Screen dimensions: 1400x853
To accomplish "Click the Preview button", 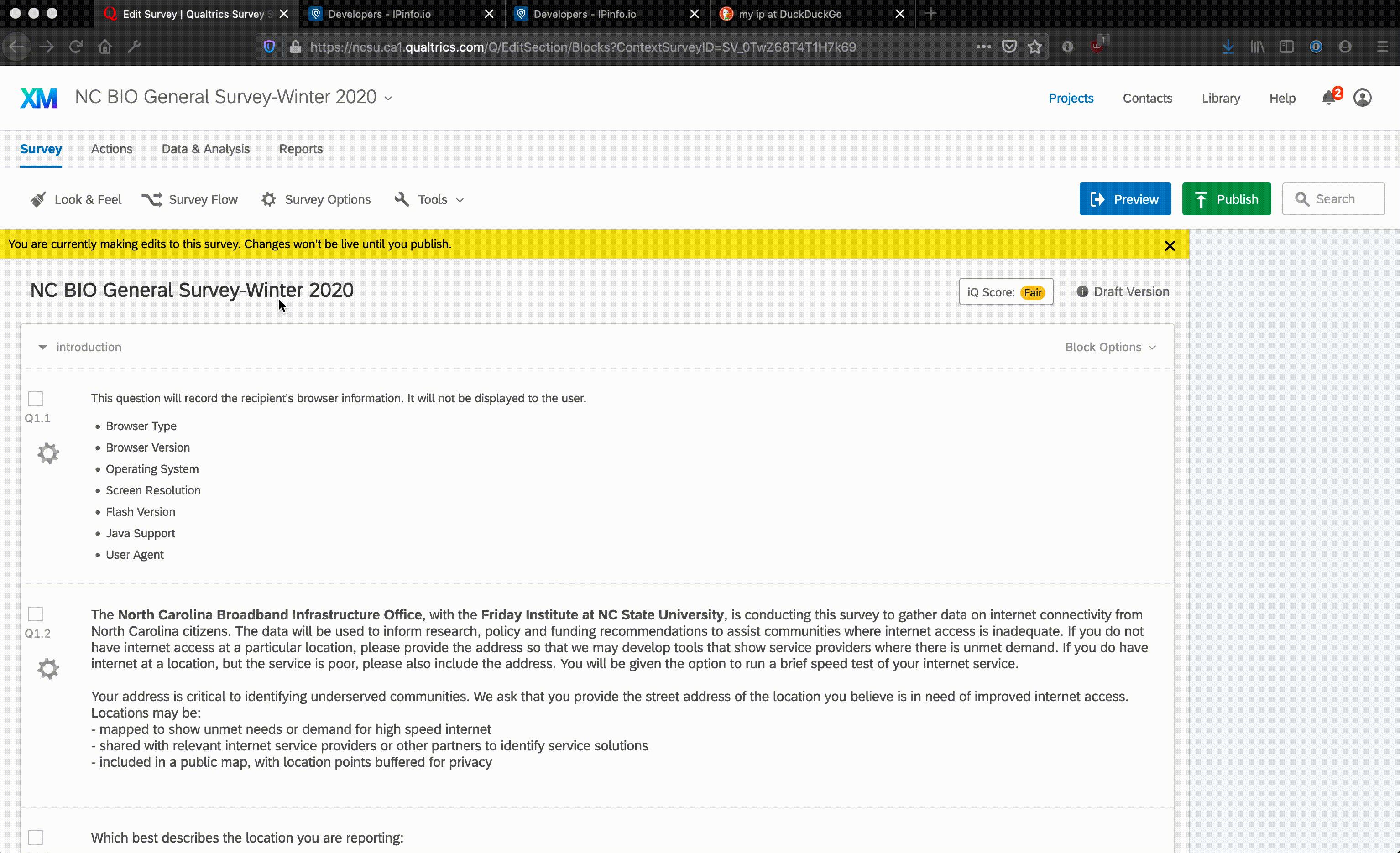I will click(x=1125, y=199).
